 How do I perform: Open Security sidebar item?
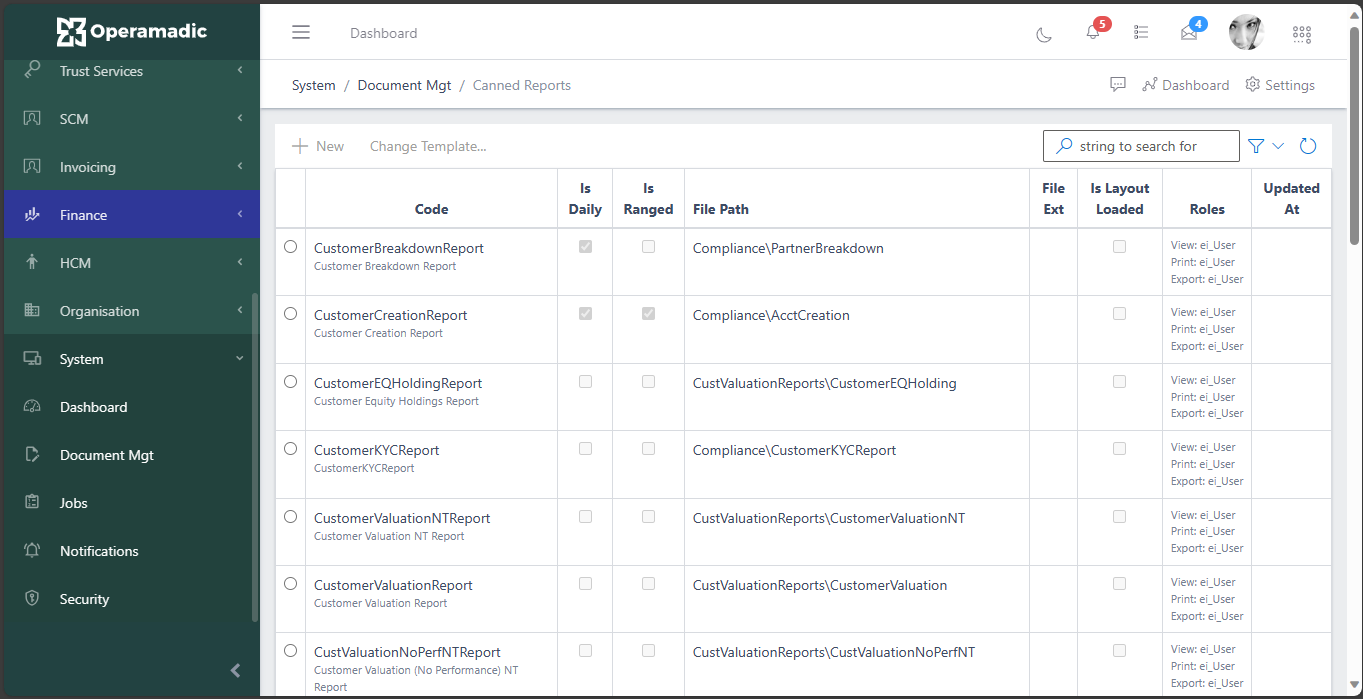(130, 599)
